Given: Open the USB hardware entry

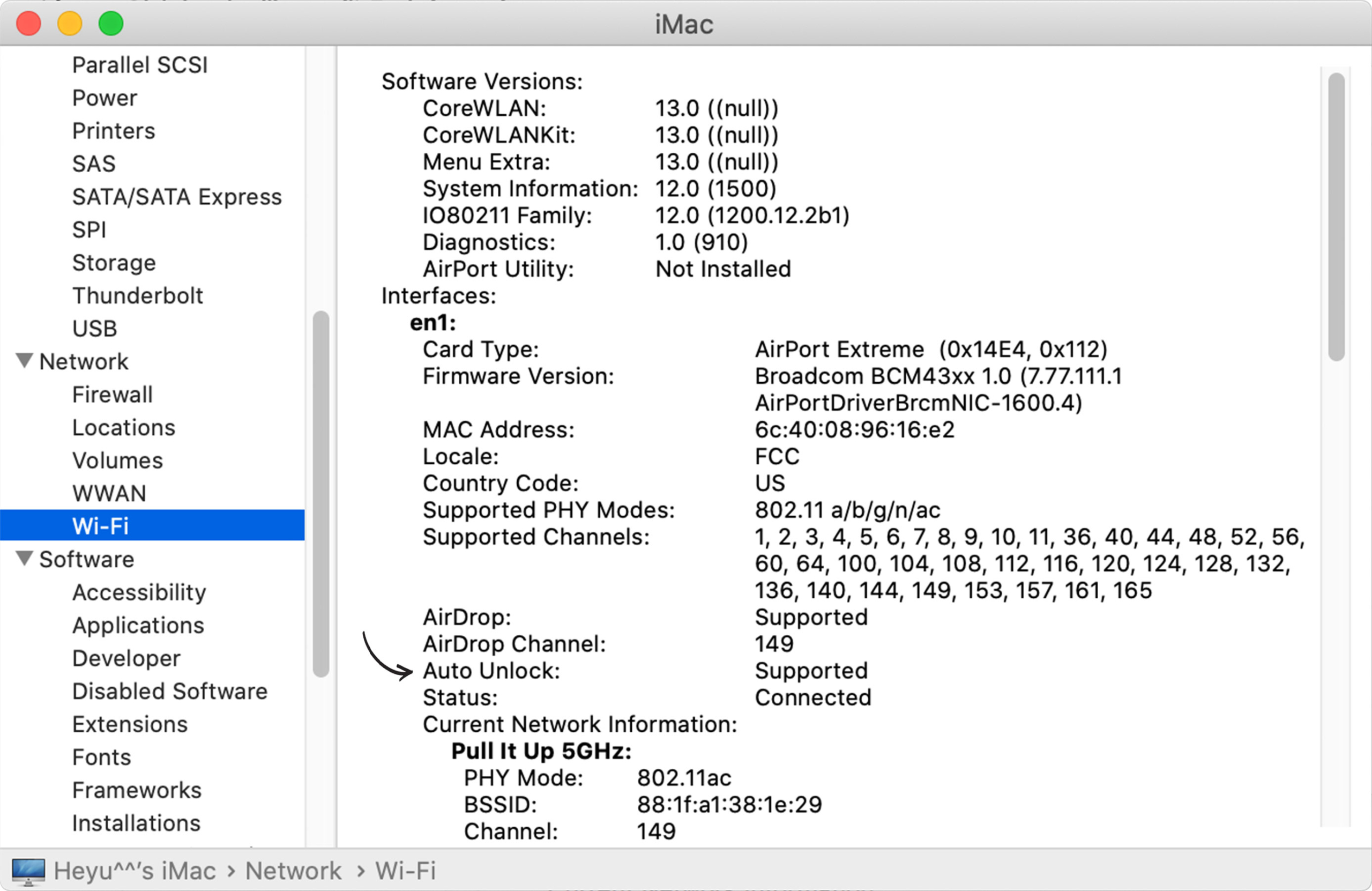Looking at the screenshot, I should 94,328.
